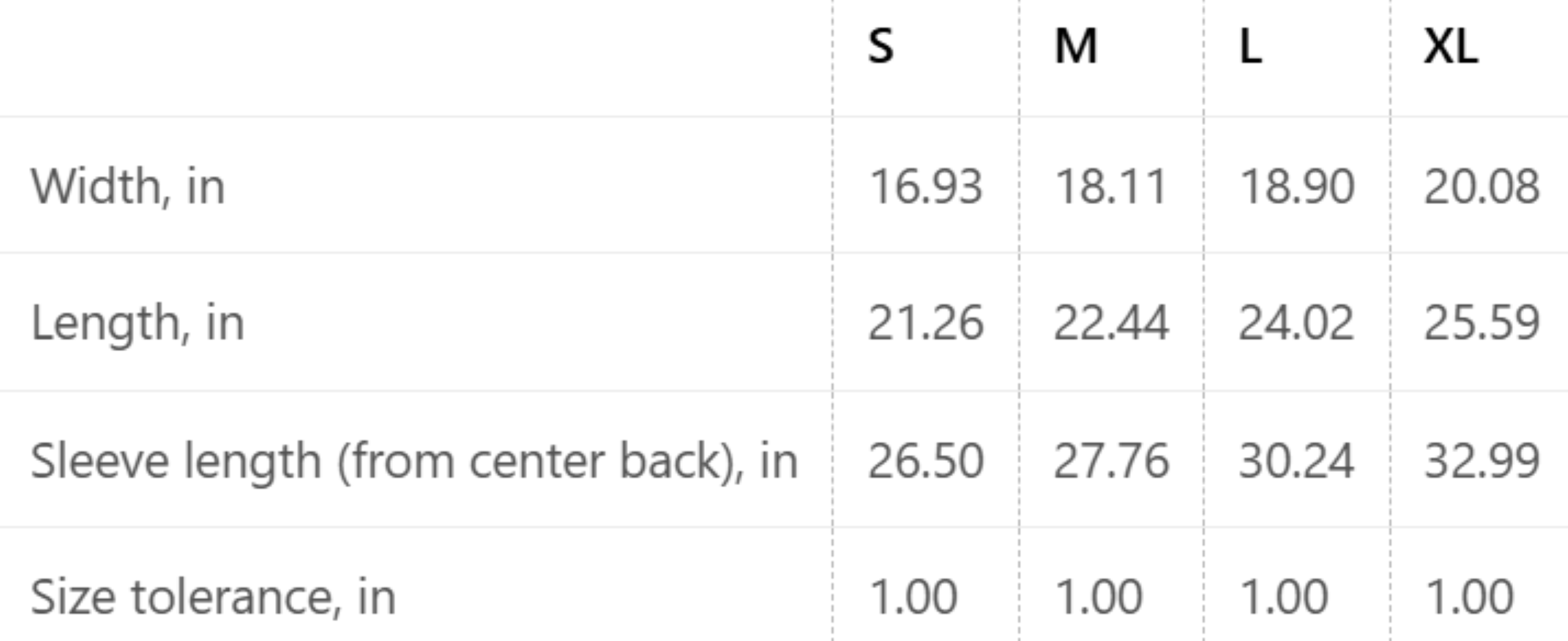Select the S size column header
The width and height of the screenshot is (1568, 641).
[881, 46]
